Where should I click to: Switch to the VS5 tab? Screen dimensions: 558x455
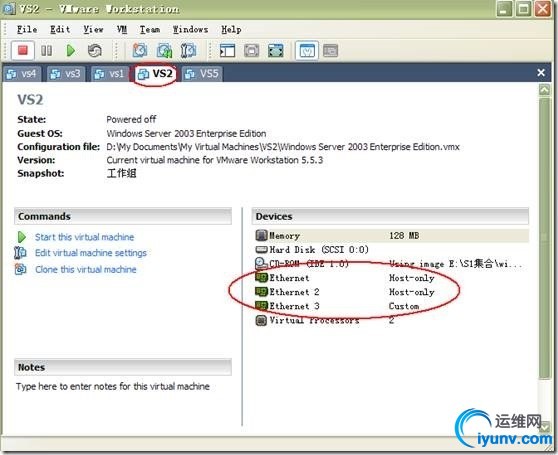[202, 74]
